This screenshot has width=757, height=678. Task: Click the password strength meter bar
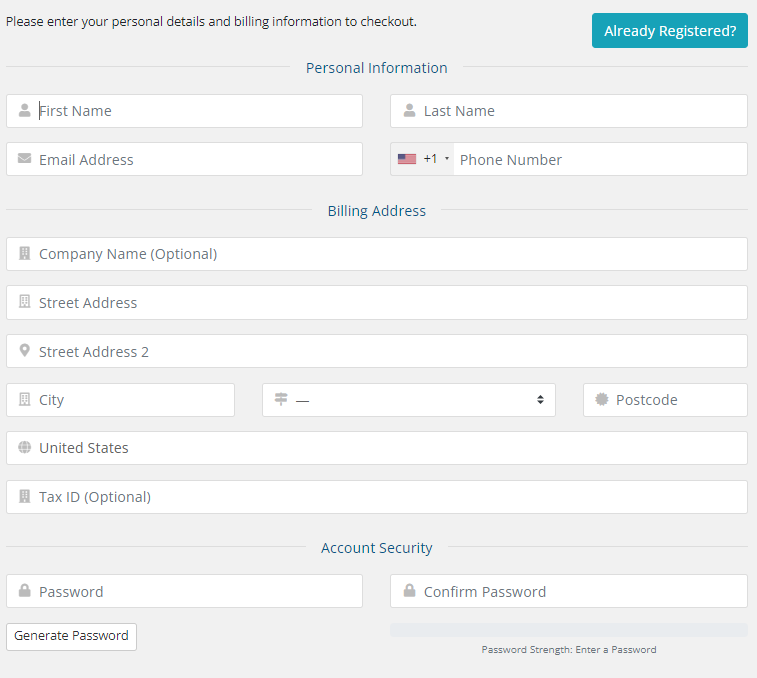pyautogui.click(x=568, y=630)
